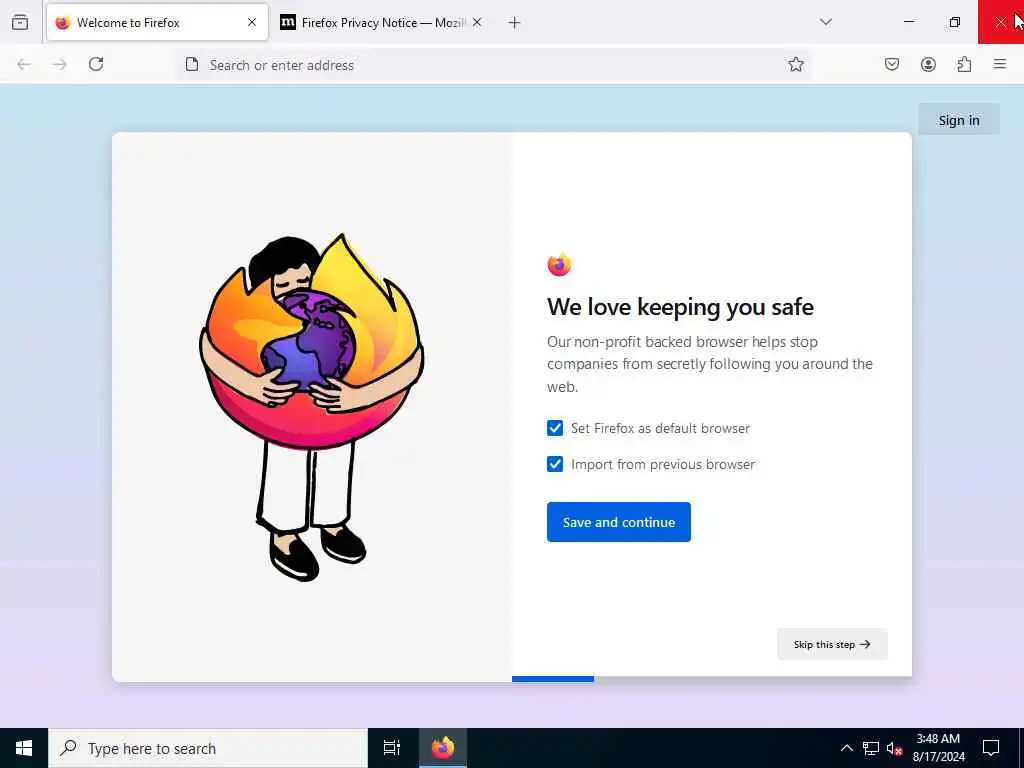This screenshot has width=1024, height=768.
Task: Click Skip this step
Action: 832,644
